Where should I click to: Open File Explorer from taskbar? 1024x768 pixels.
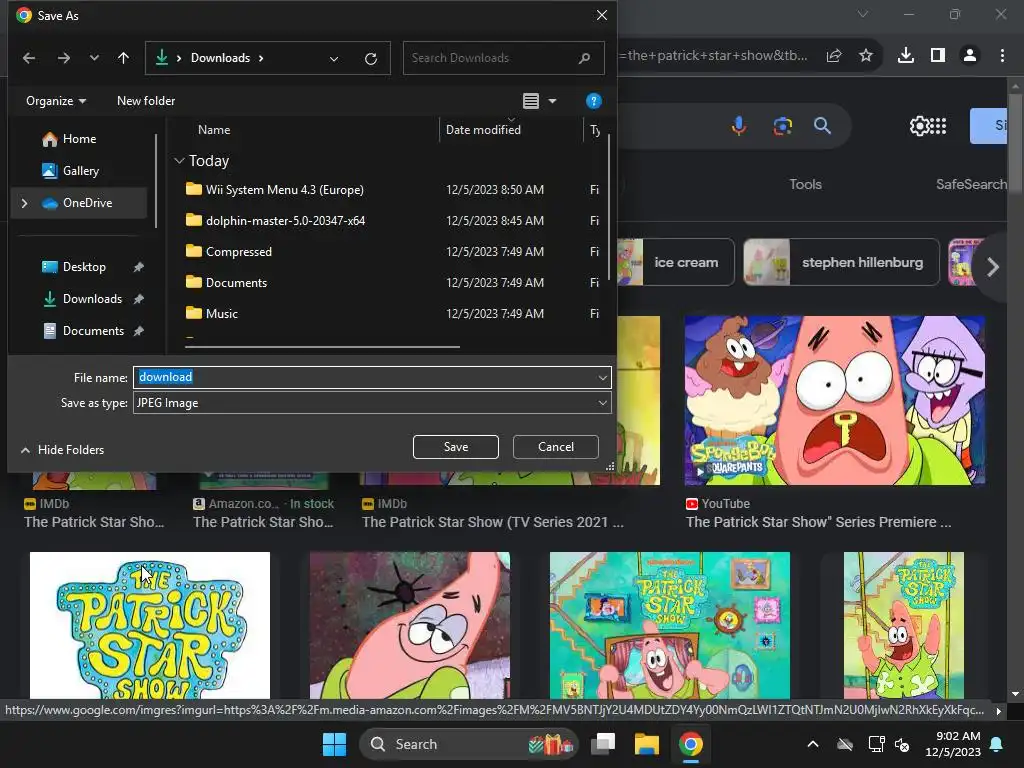coord(647,744)
